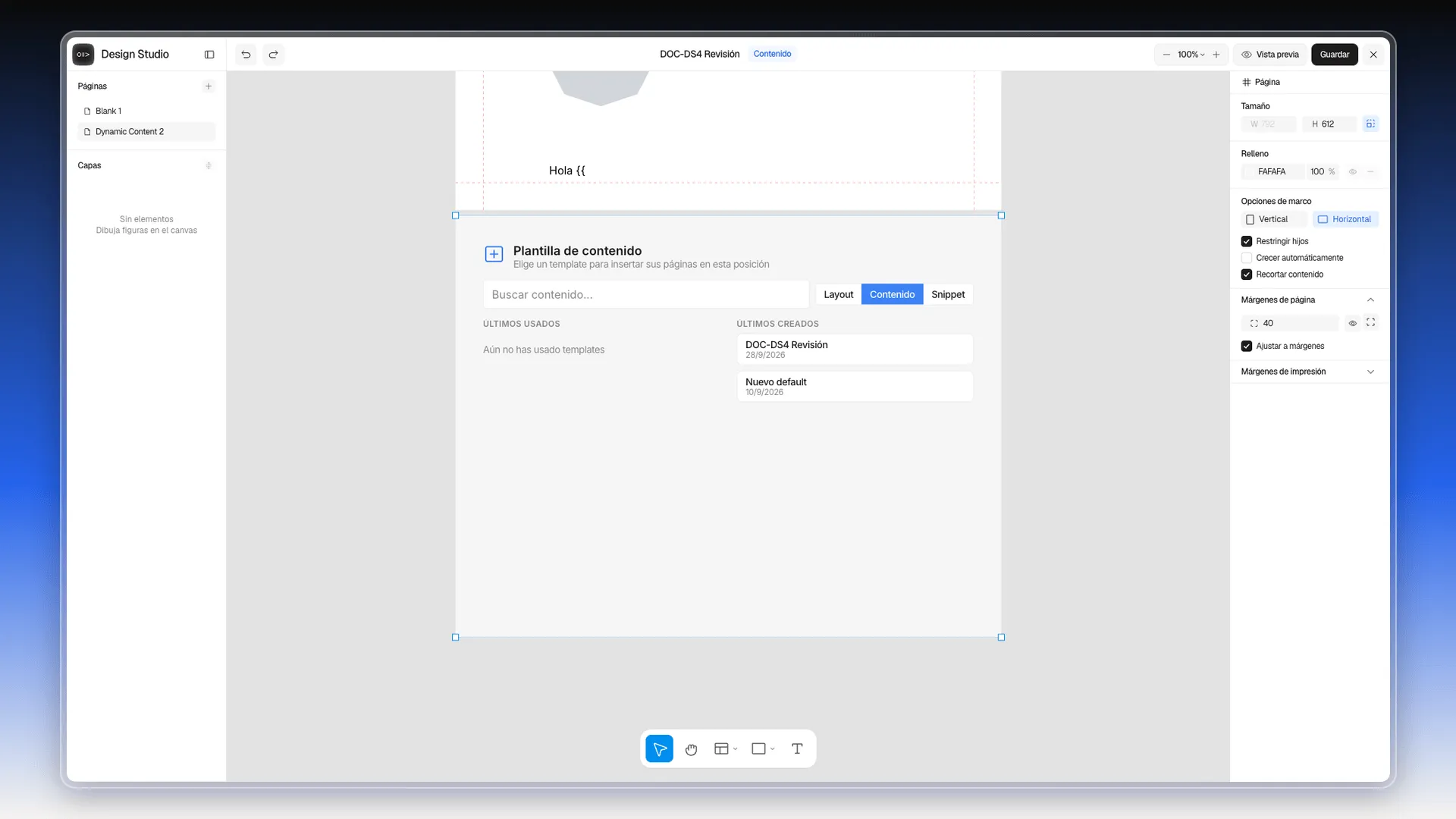Enable Crecer automáticamente
The width and height of the screenshot is (1456, 819).
1246,258
